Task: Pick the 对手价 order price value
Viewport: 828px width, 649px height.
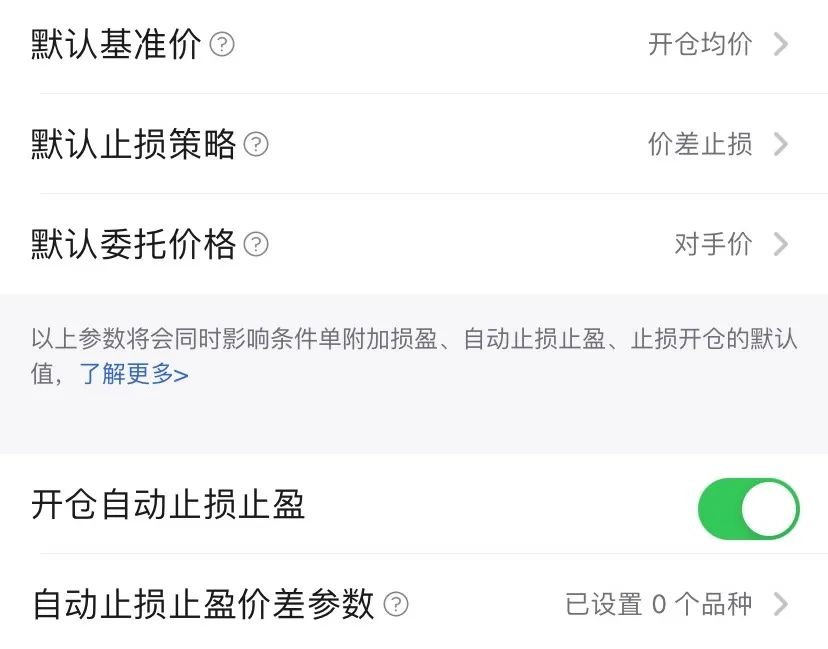Action: (713, 245)
